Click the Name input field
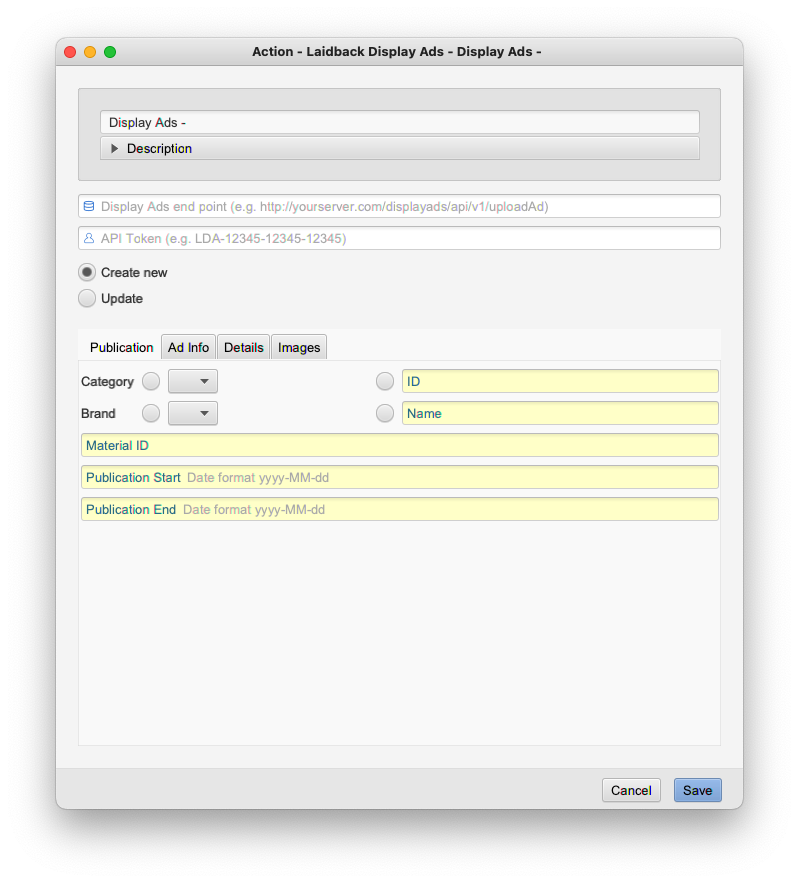The width and height of the screenshot is (799, 883). click(560, 413)
